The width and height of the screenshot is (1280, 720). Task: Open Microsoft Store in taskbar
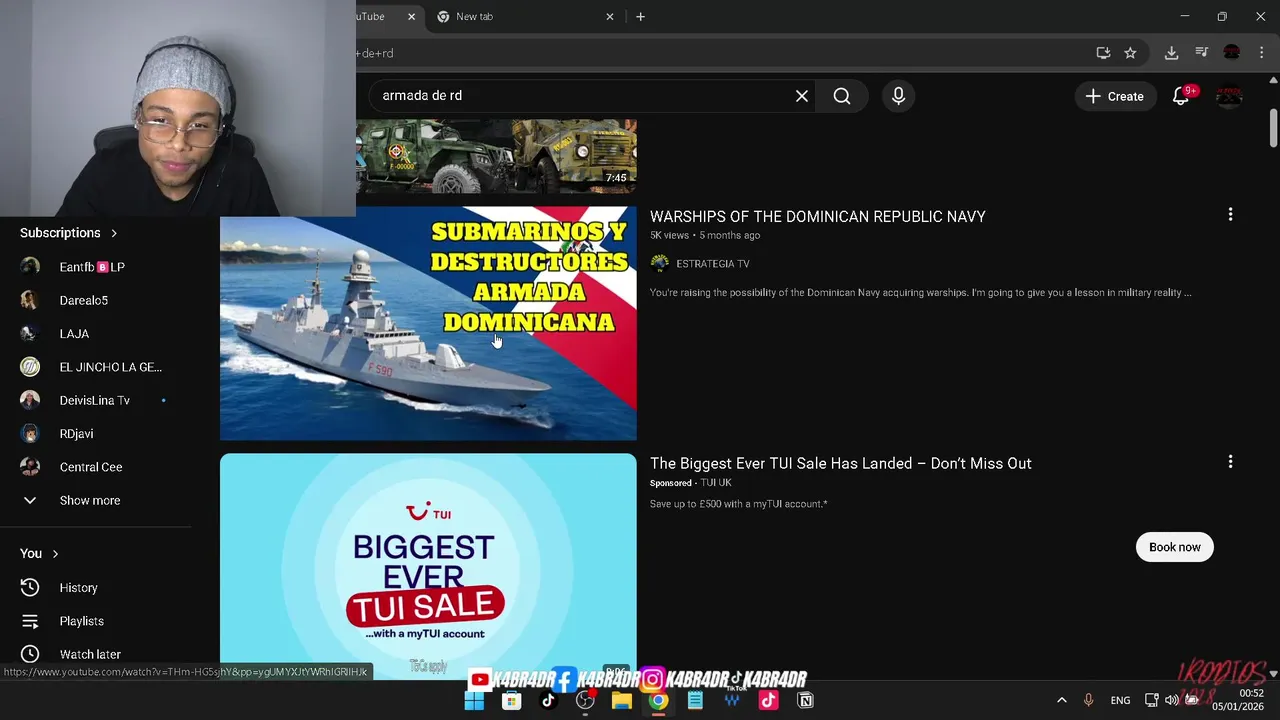click(x=511, y=701)
